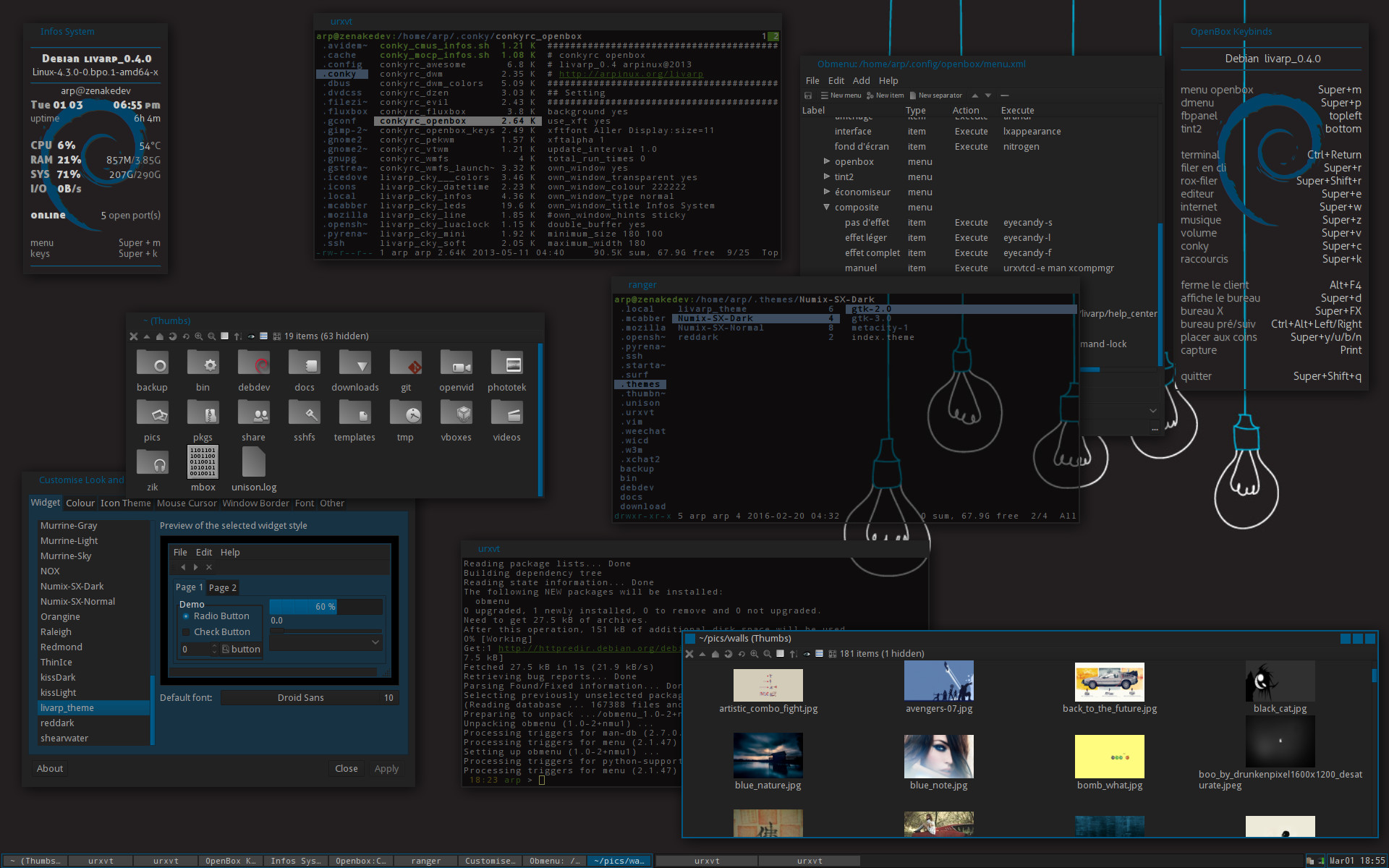Click the home icon in the ~ (Thumbs) toolbar
The width and height of the screenshot is (1389, 868).
tap(160, 336)
